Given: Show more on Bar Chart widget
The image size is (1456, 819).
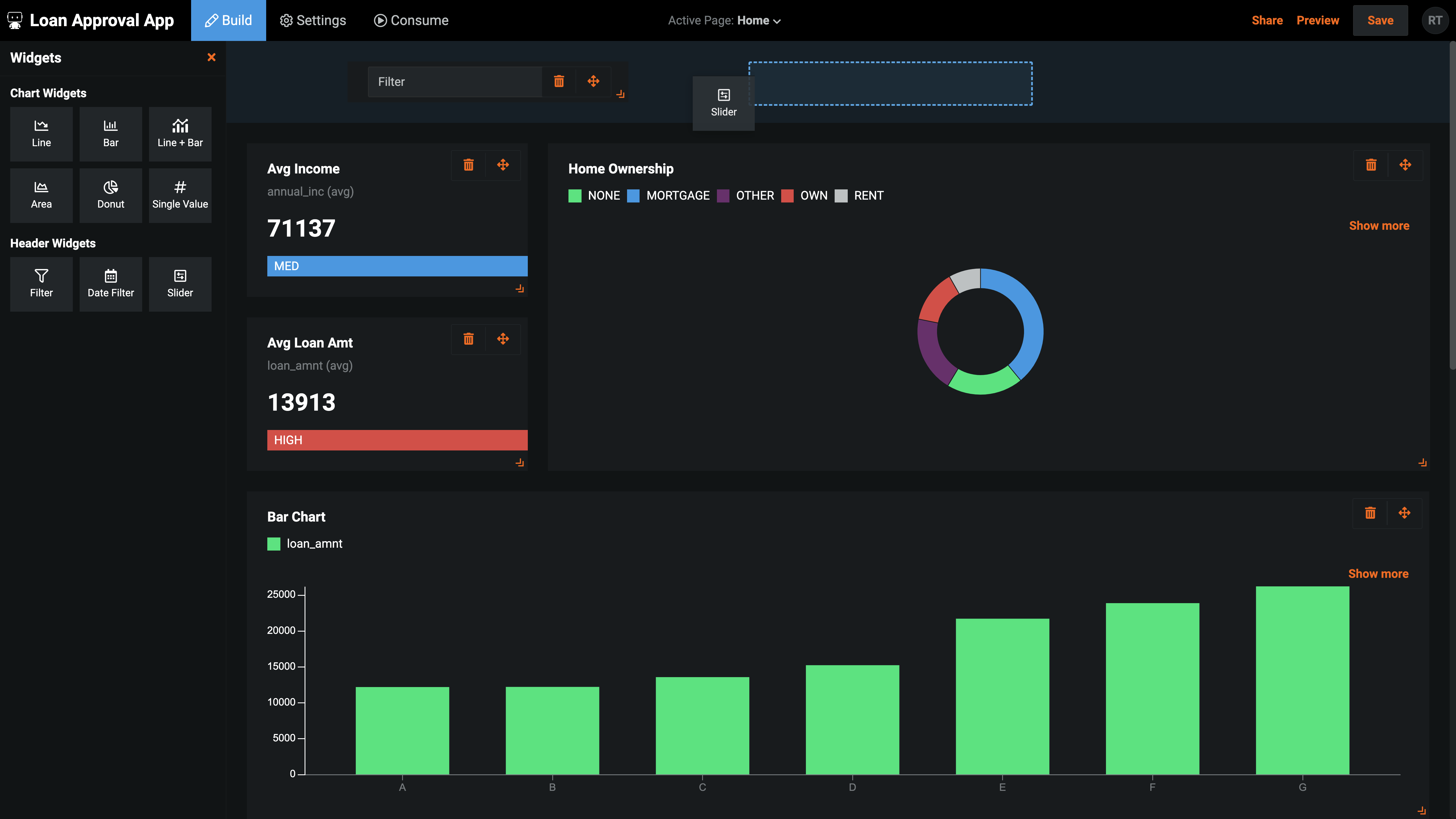Looking at the screenshot, I should (1379, 574).
